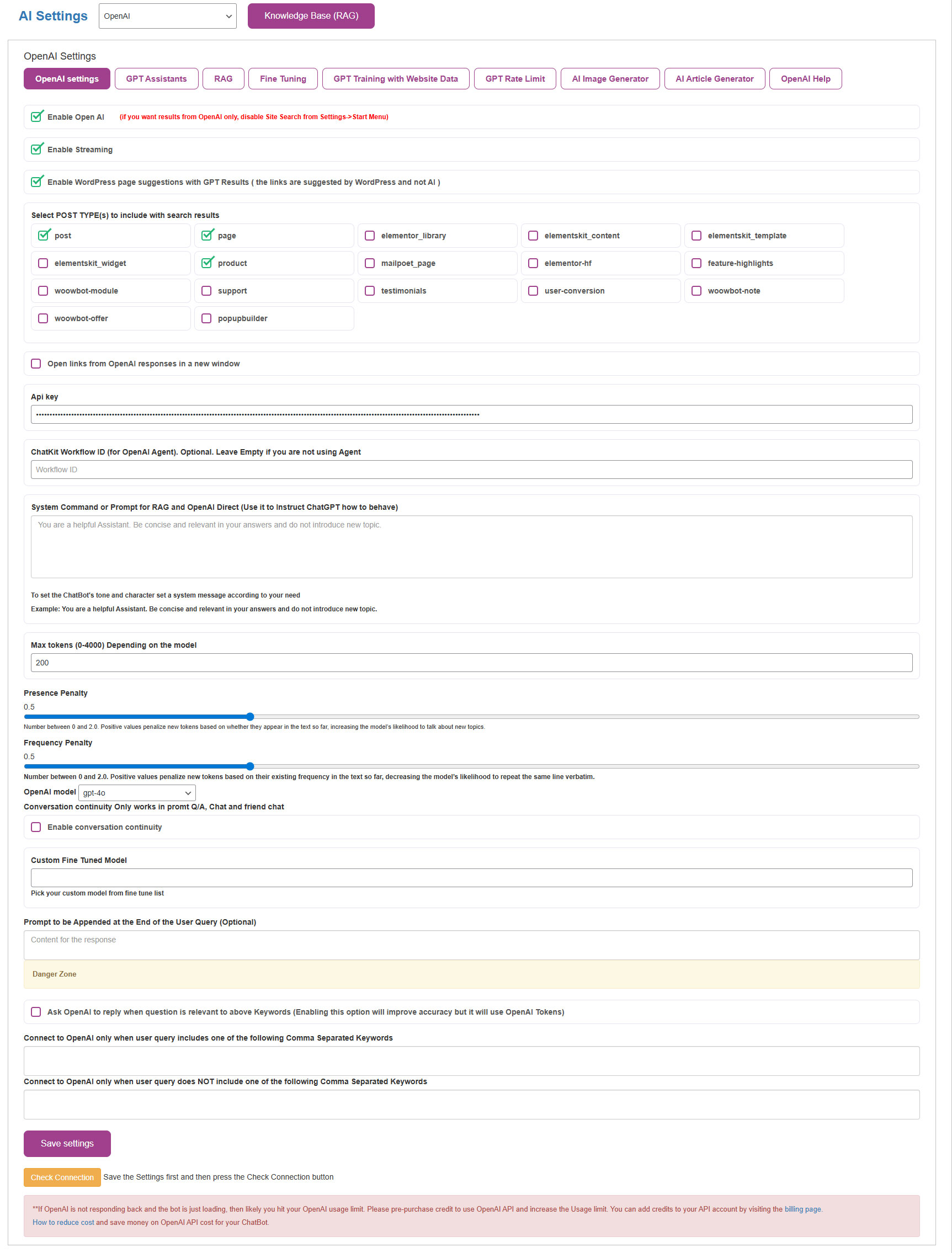Check the elementor_library post type
This screenshot has height=1253, width=952.
[369, 236]
